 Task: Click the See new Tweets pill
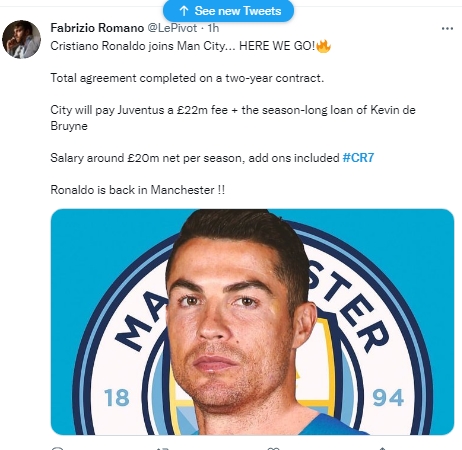pos(228,11)
